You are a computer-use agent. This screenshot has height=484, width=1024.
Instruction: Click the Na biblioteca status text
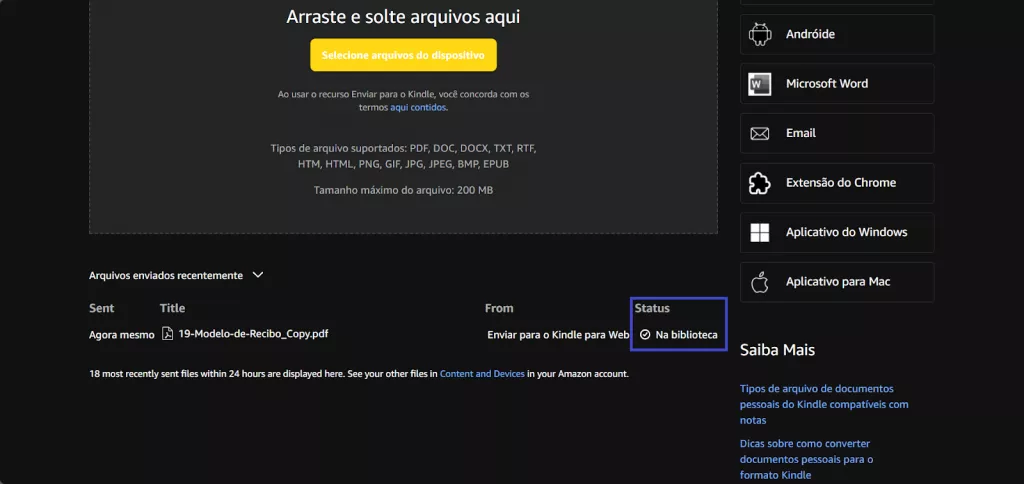pyautogui.click(x=686, y=334)
